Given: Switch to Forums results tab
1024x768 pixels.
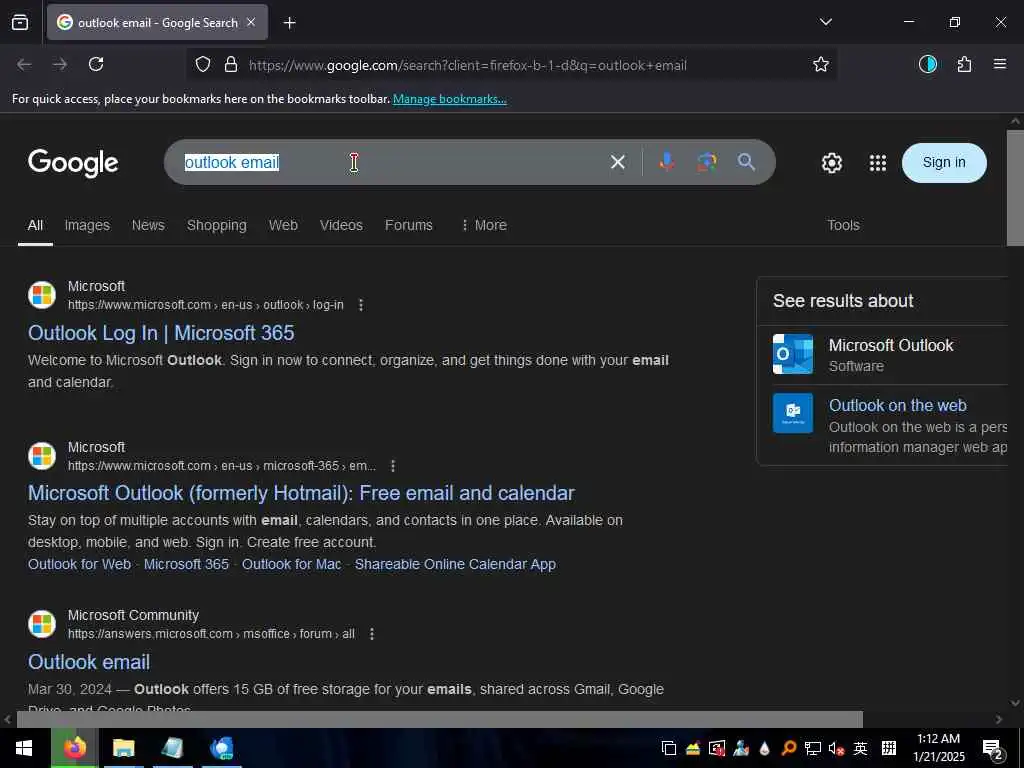Looking at the screenshot, I should click(x=409, y=225).
